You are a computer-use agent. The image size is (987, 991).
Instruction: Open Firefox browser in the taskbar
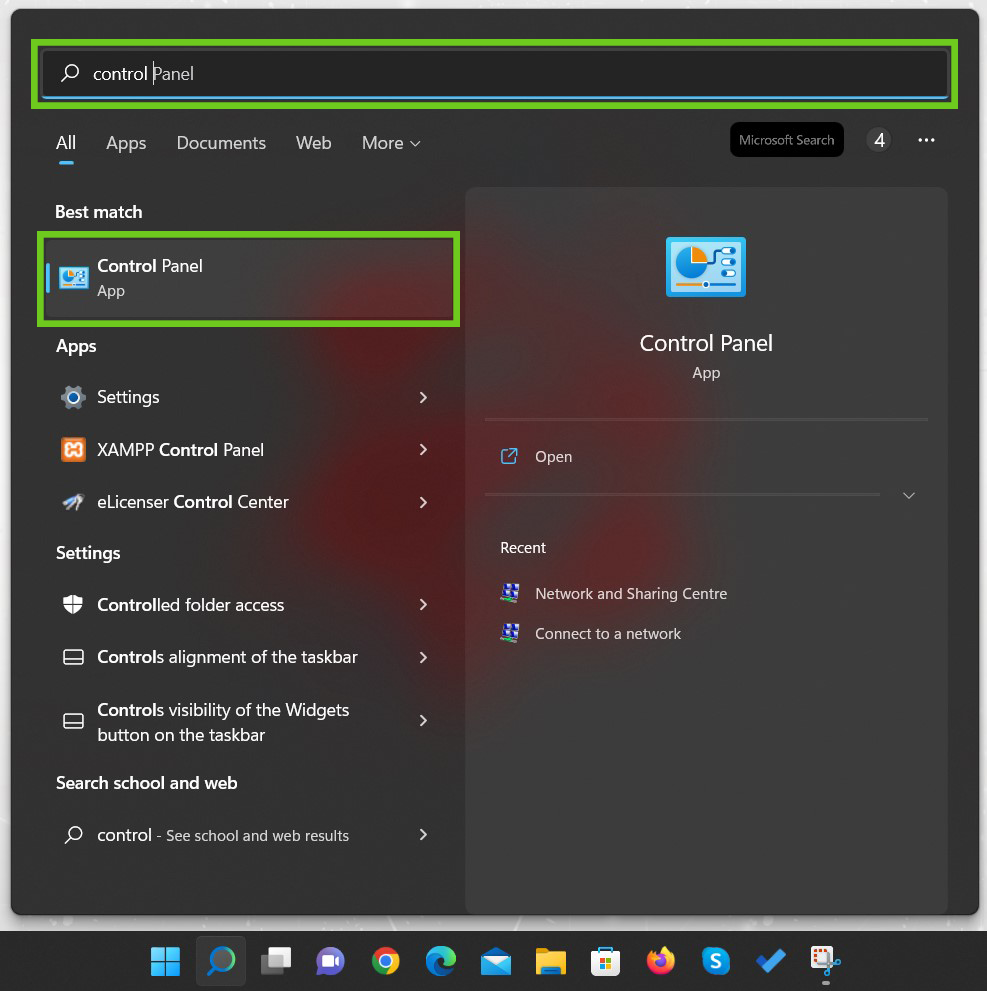coord(660,962)
